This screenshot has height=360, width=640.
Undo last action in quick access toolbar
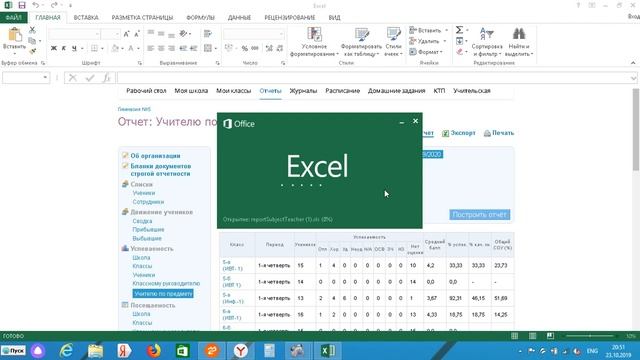click(36, 5)
